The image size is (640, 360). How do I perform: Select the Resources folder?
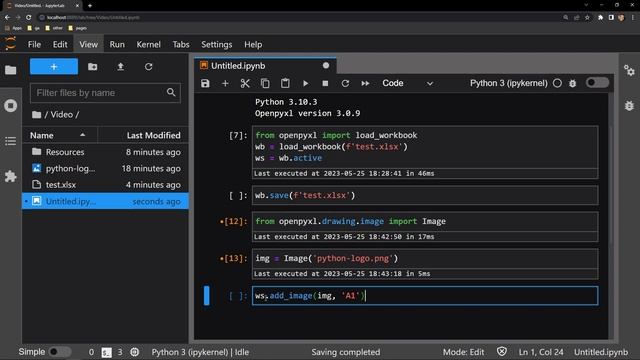[105, 152]
